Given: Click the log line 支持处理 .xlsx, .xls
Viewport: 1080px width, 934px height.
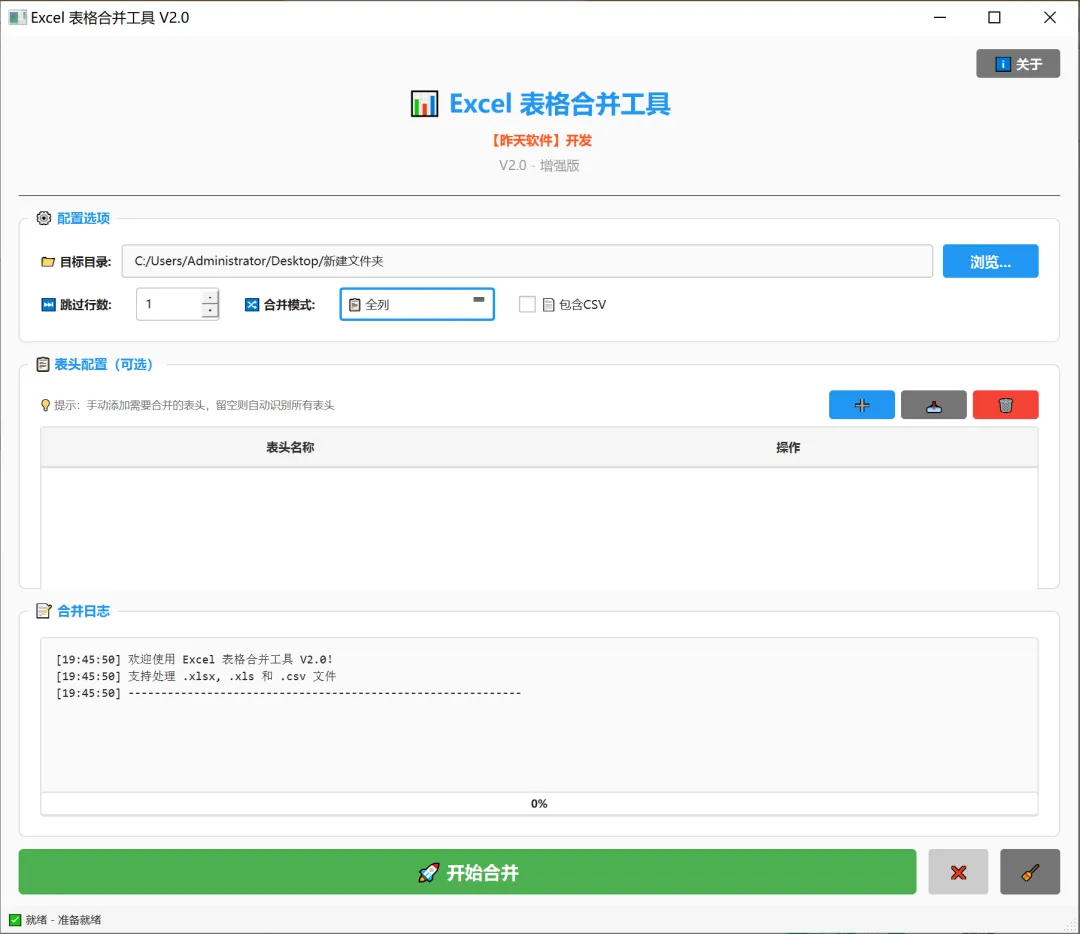Looking at the screenshot, I should click(x=196, y=676).
